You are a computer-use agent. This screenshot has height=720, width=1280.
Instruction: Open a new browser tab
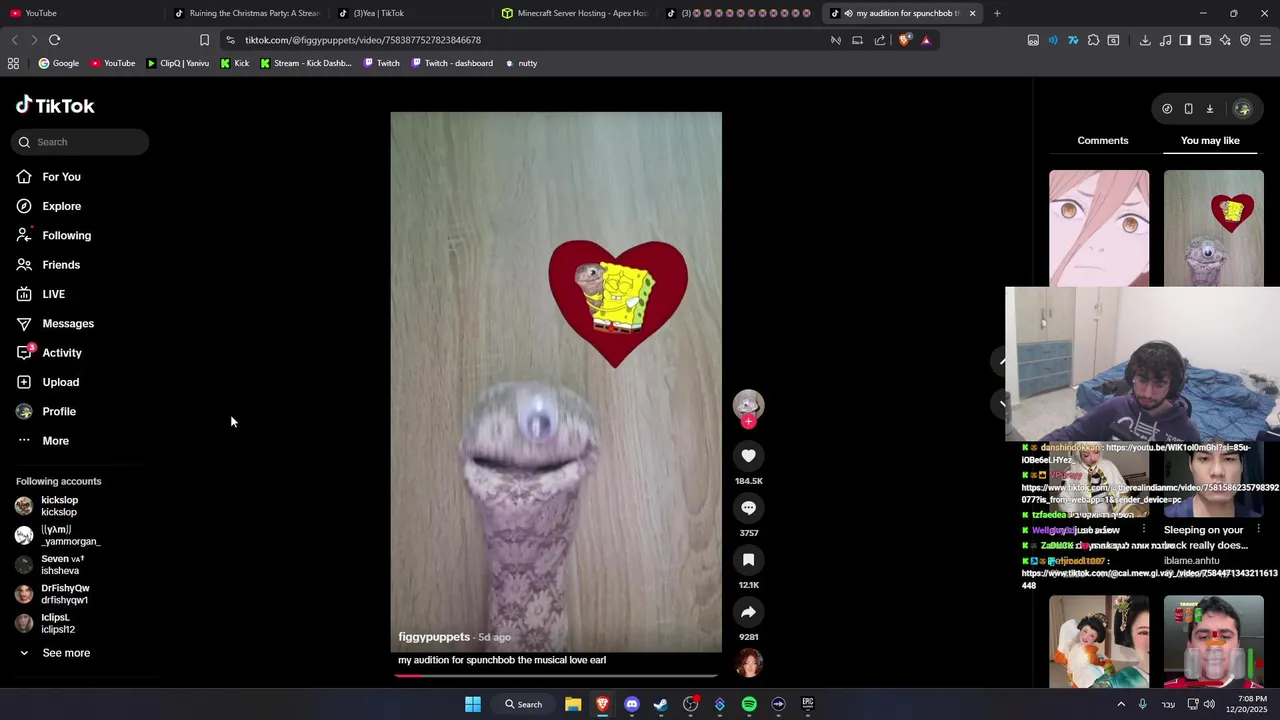click(997, 13)
